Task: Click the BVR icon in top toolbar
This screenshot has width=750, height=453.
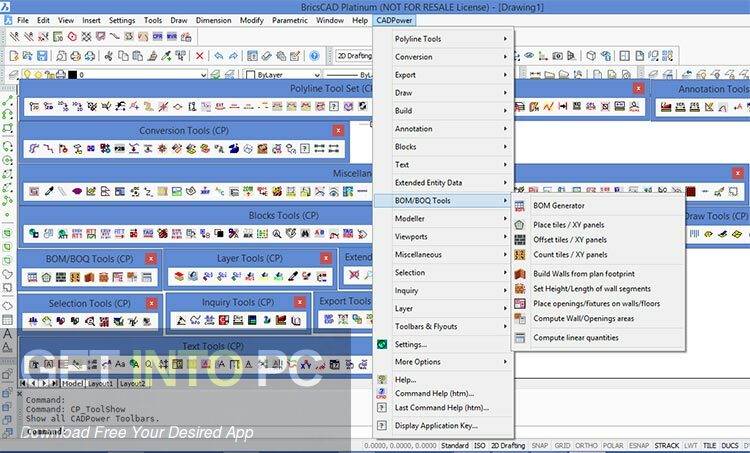Action: tap(172, 36)
